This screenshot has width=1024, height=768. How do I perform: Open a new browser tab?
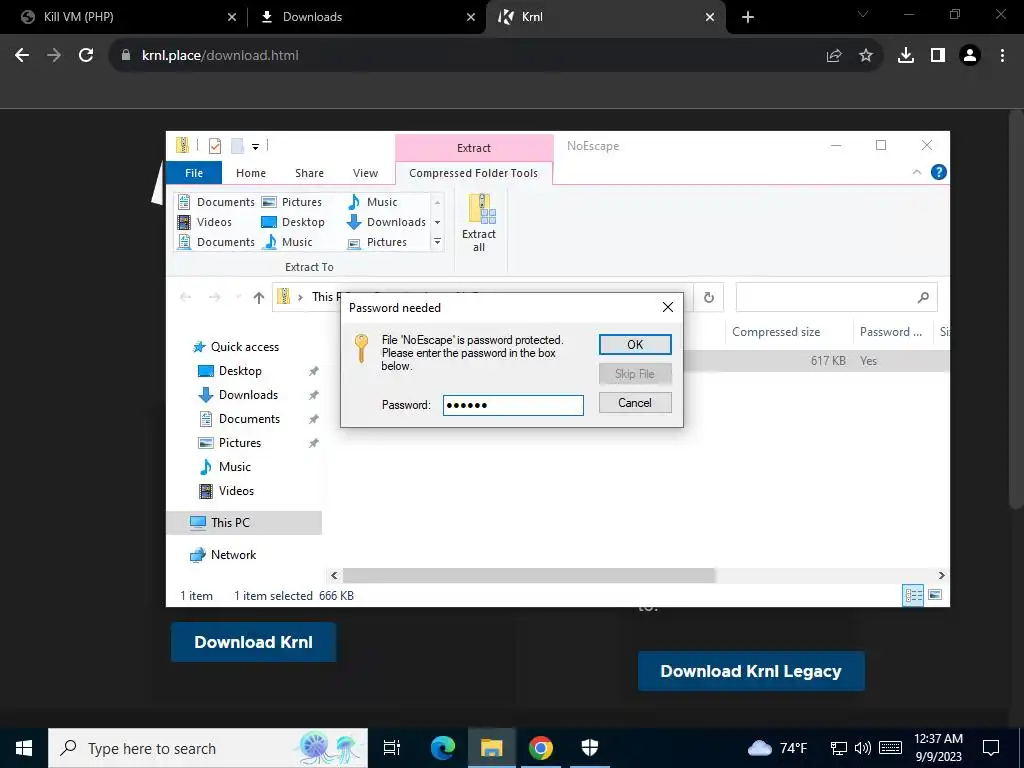748,17
